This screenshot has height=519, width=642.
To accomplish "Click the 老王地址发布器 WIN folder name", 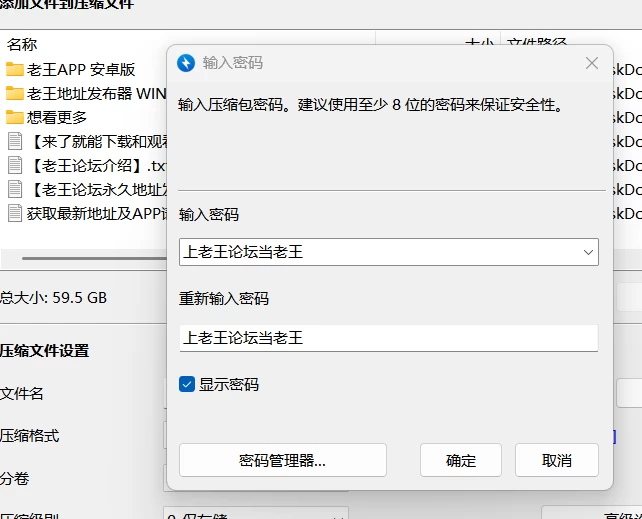I will point(97,94).
